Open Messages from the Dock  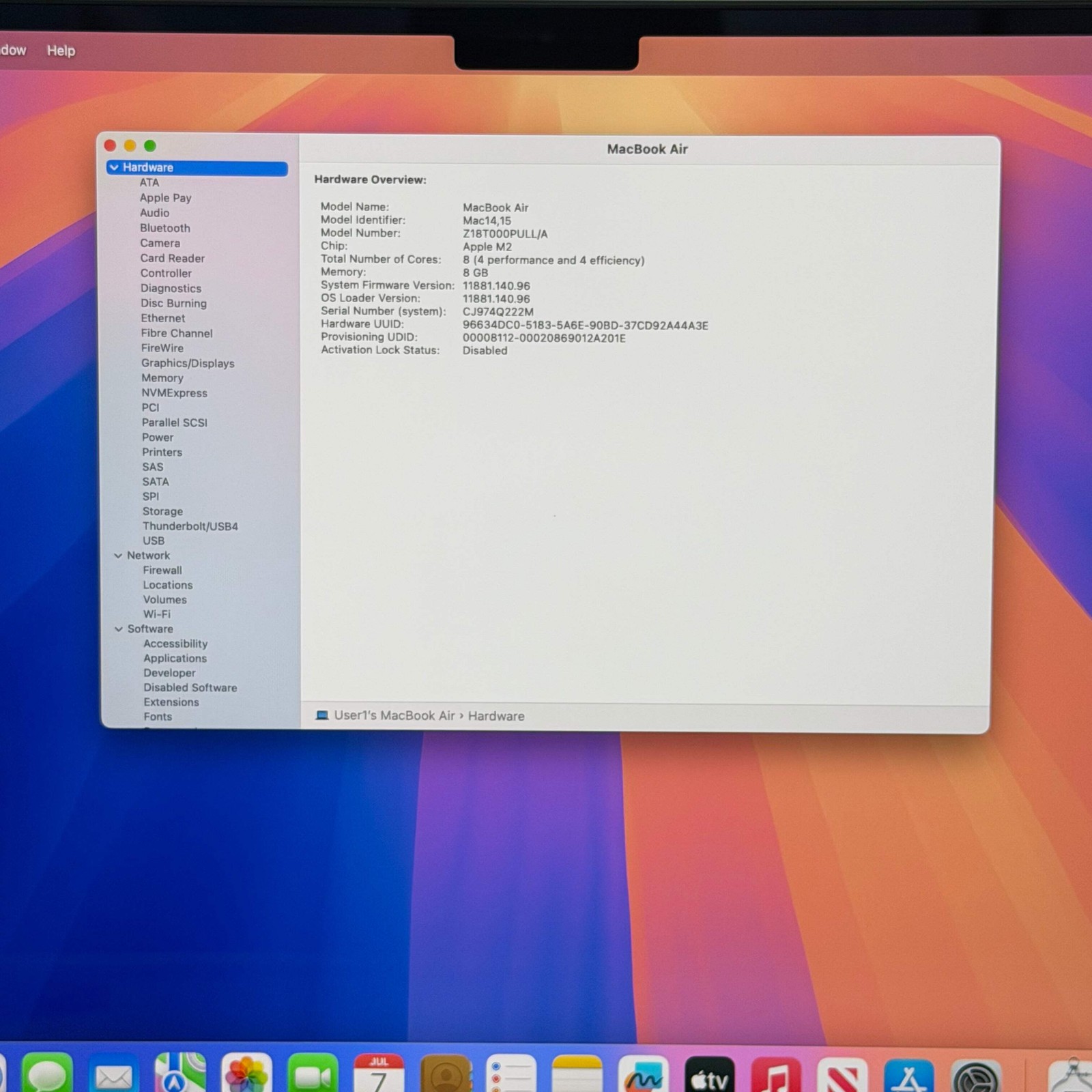pos(47,1074)
